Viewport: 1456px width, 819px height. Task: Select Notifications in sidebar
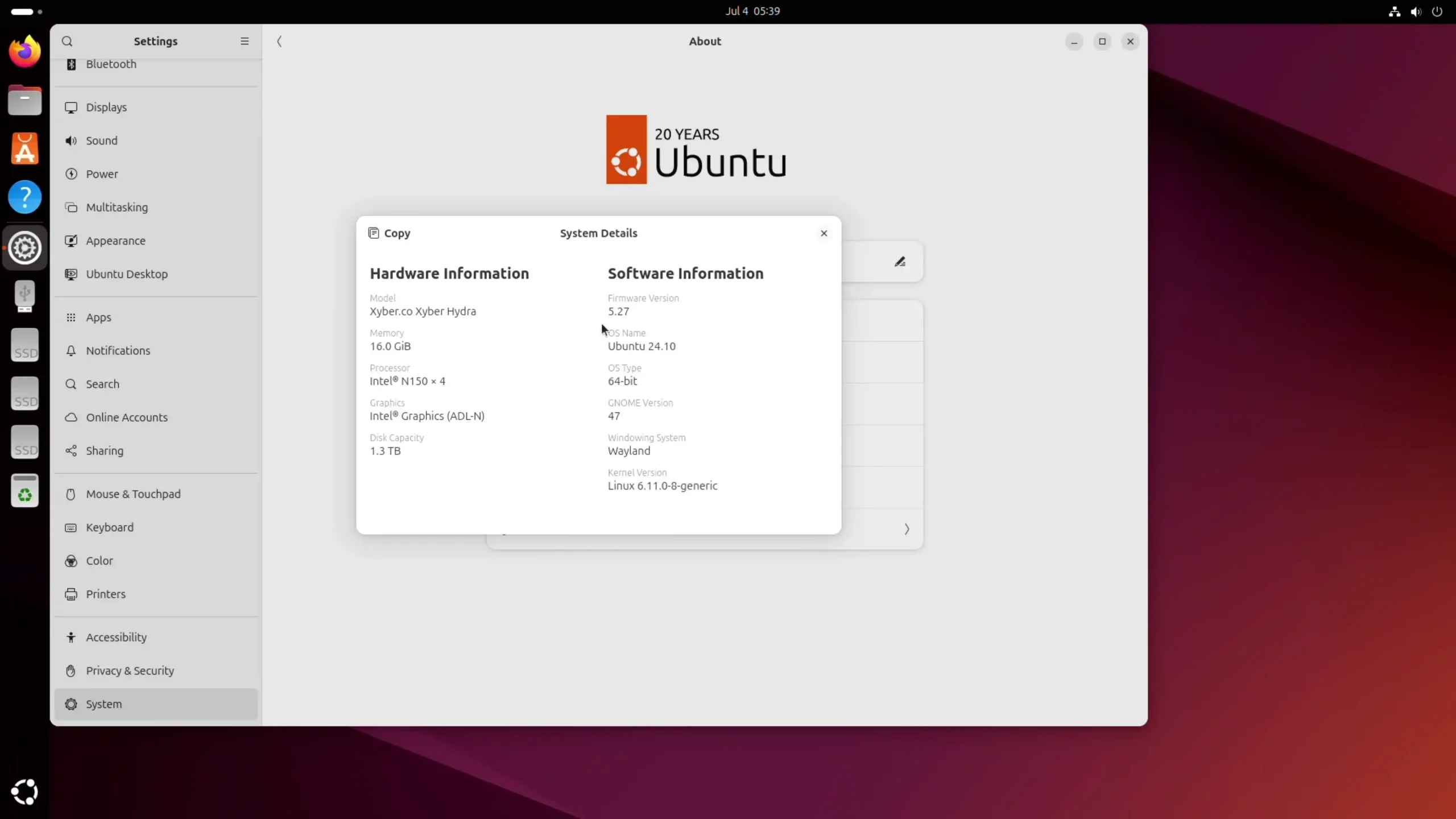tap(156, 350)
